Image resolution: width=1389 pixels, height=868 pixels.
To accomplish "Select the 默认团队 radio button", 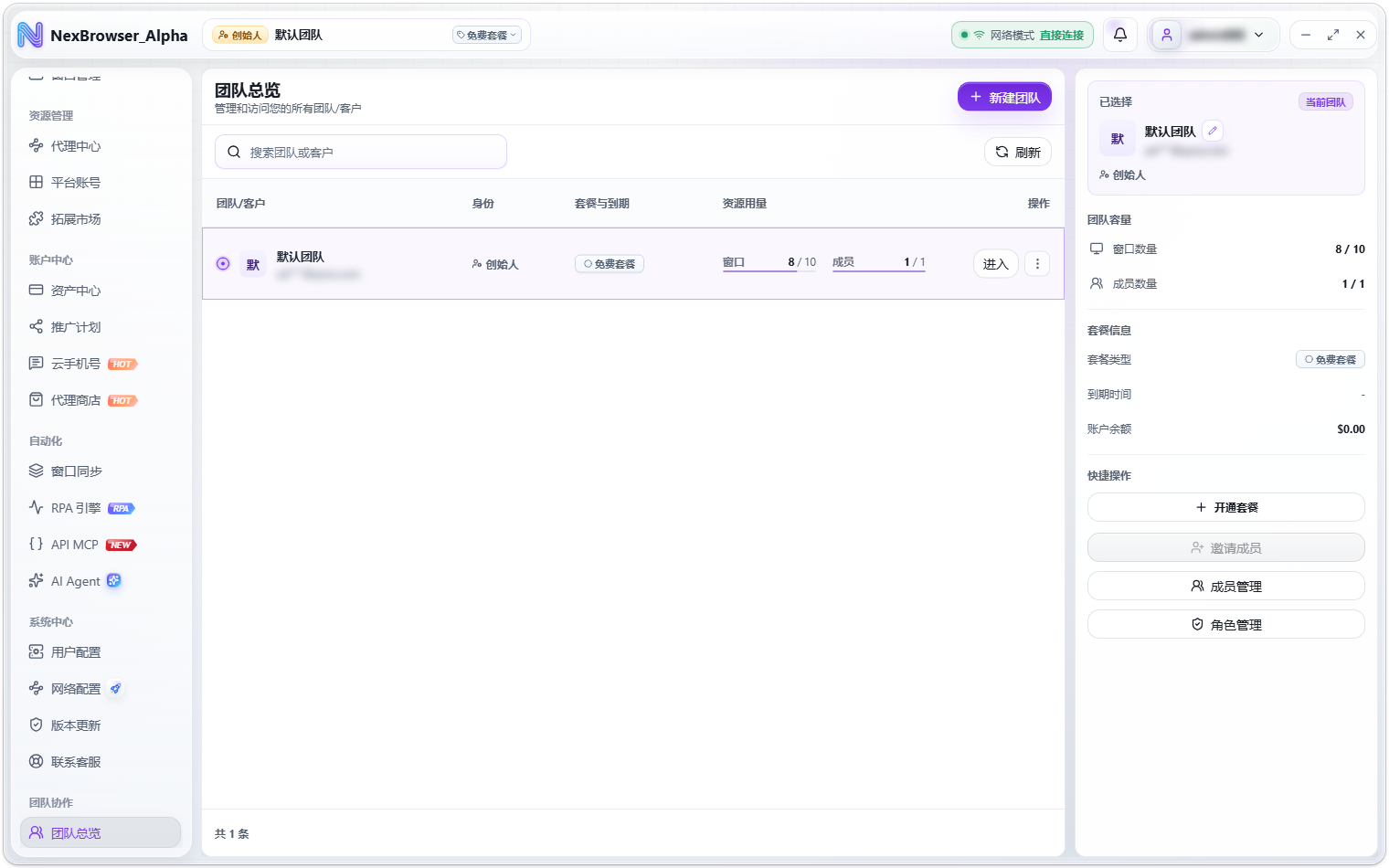I will pyautogui.click(x=223, y=263).
